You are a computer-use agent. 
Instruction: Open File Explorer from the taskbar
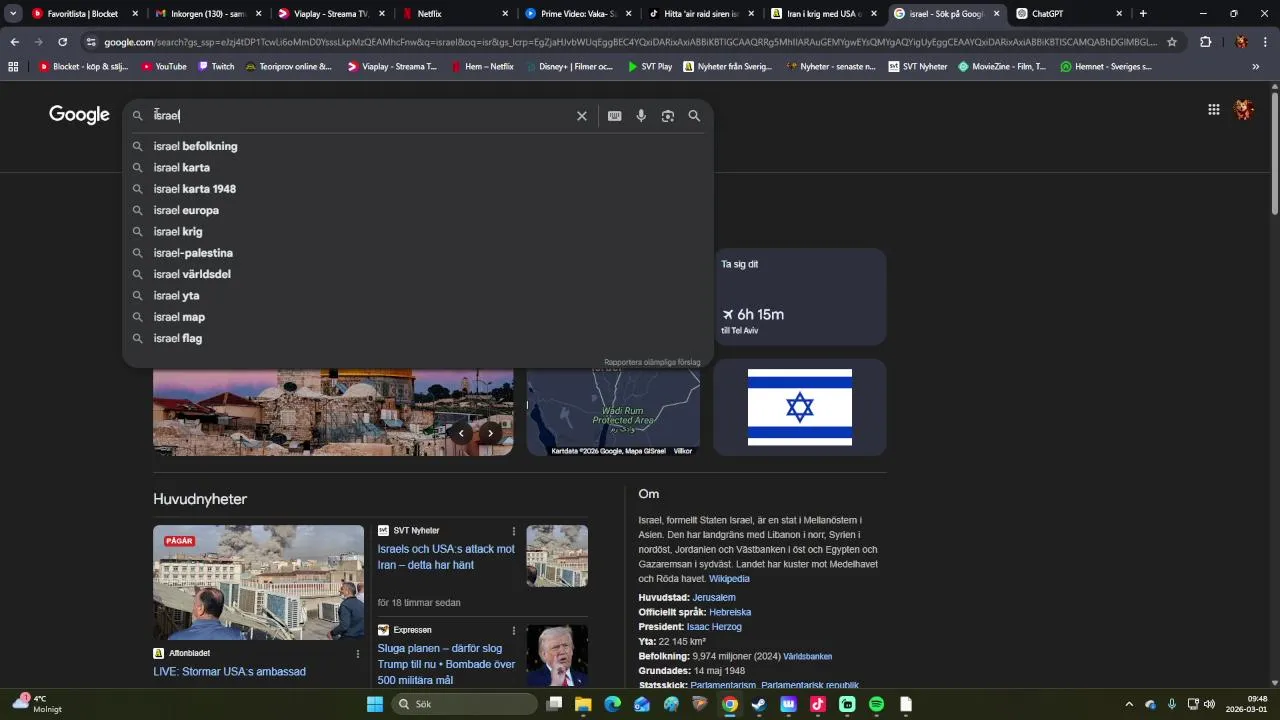(583, 704)
